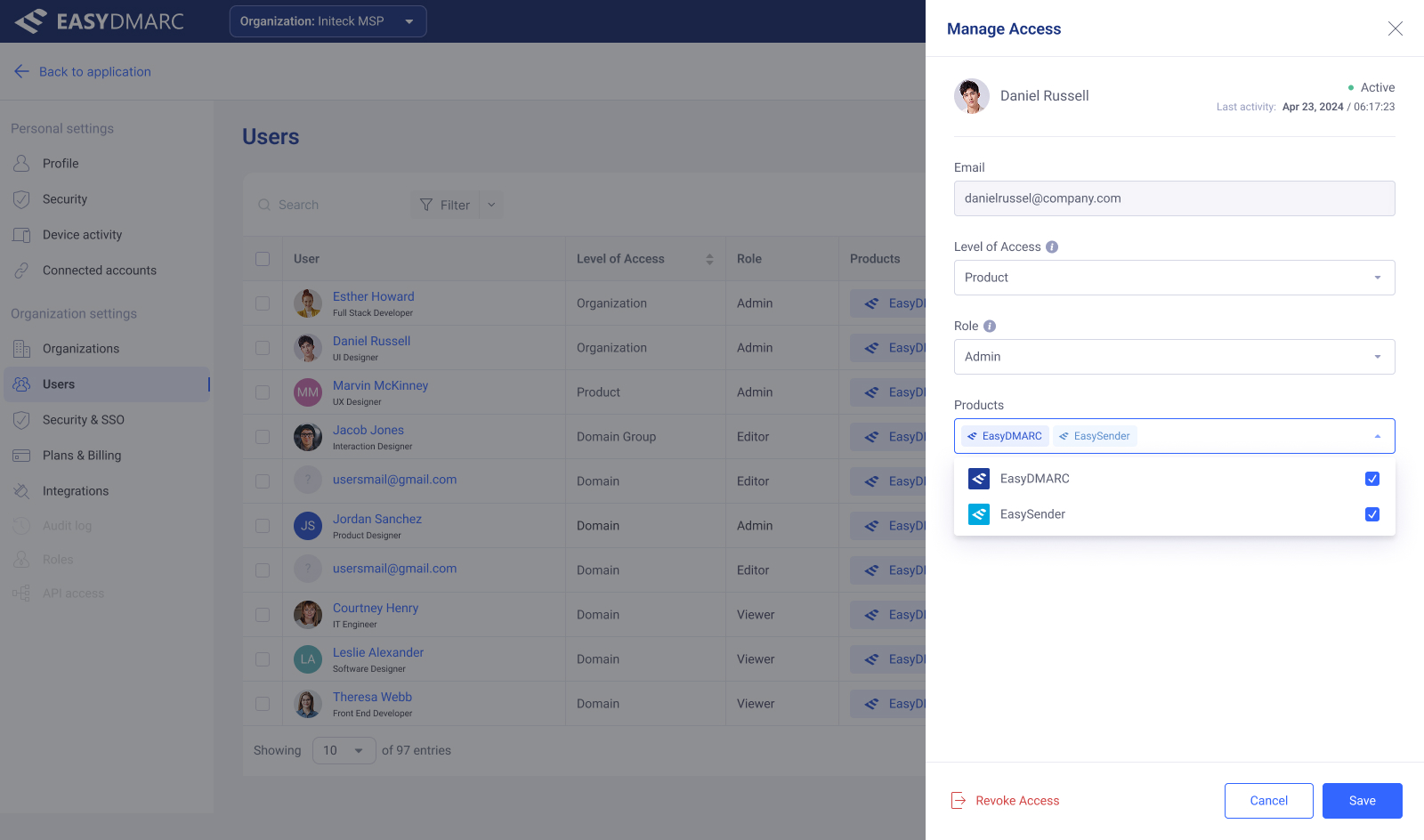
Task: Open the Level of Access Product dropdown
Action: (1174, 278)
